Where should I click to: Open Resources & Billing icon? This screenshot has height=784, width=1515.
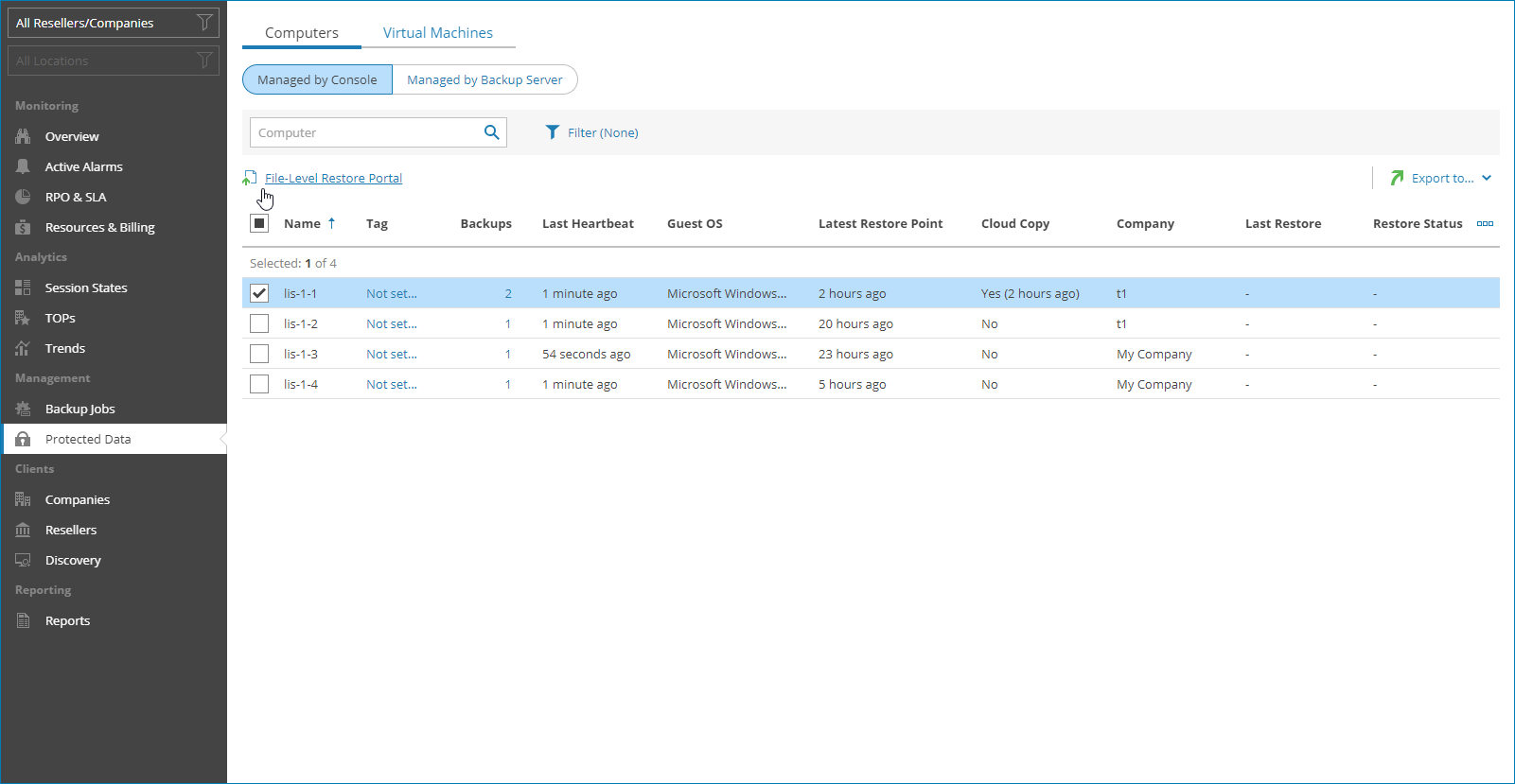23,227
